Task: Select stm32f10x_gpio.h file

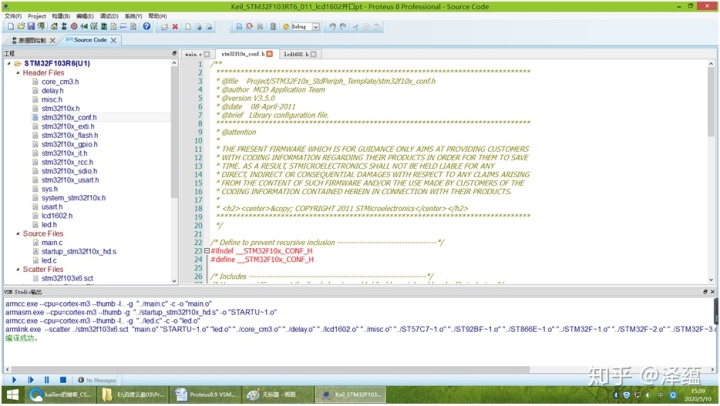Action: click(x=69, y=144)
